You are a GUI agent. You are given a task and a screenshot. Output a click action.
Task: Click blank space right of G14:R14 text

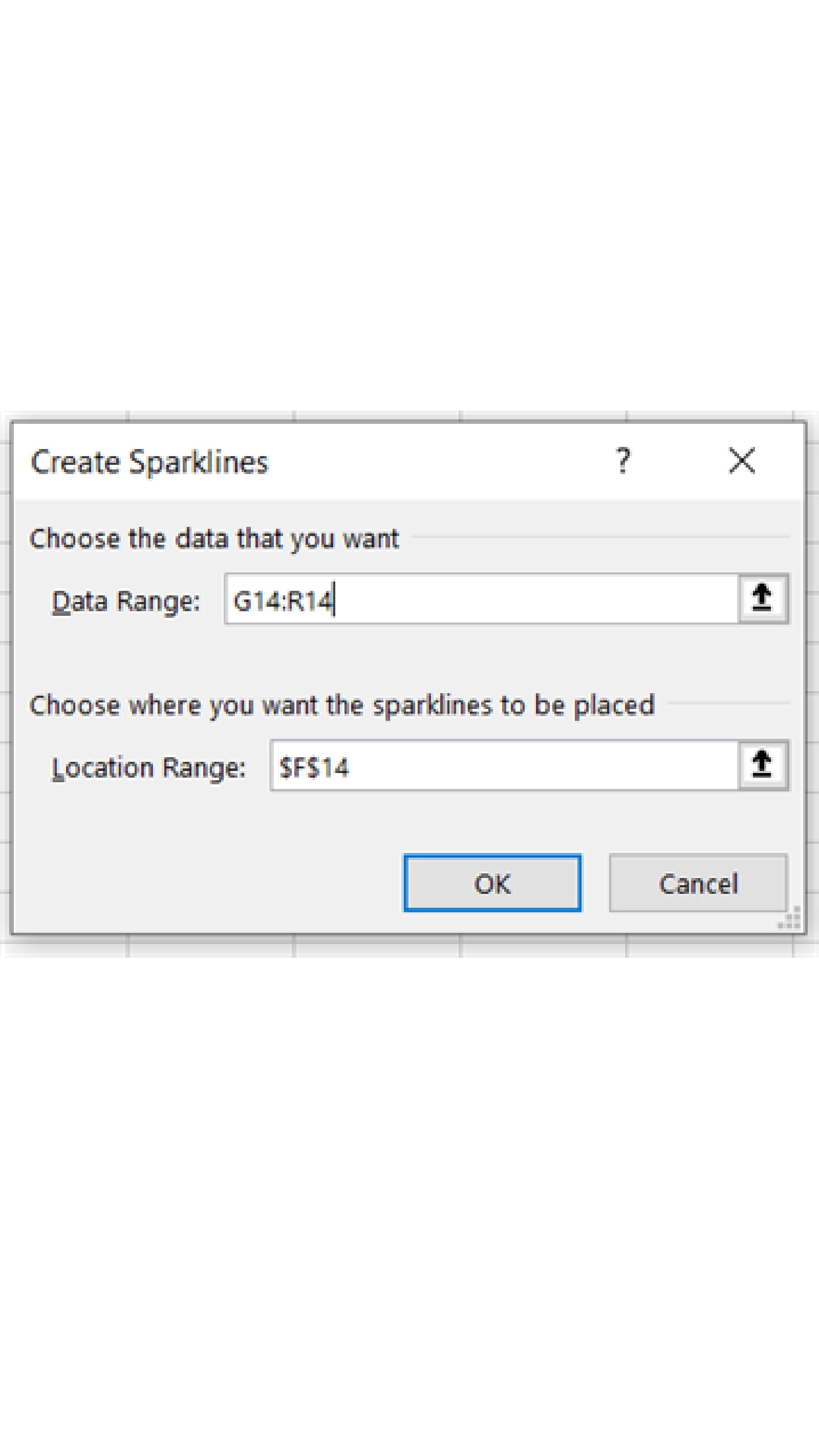[x=537, y=599]
